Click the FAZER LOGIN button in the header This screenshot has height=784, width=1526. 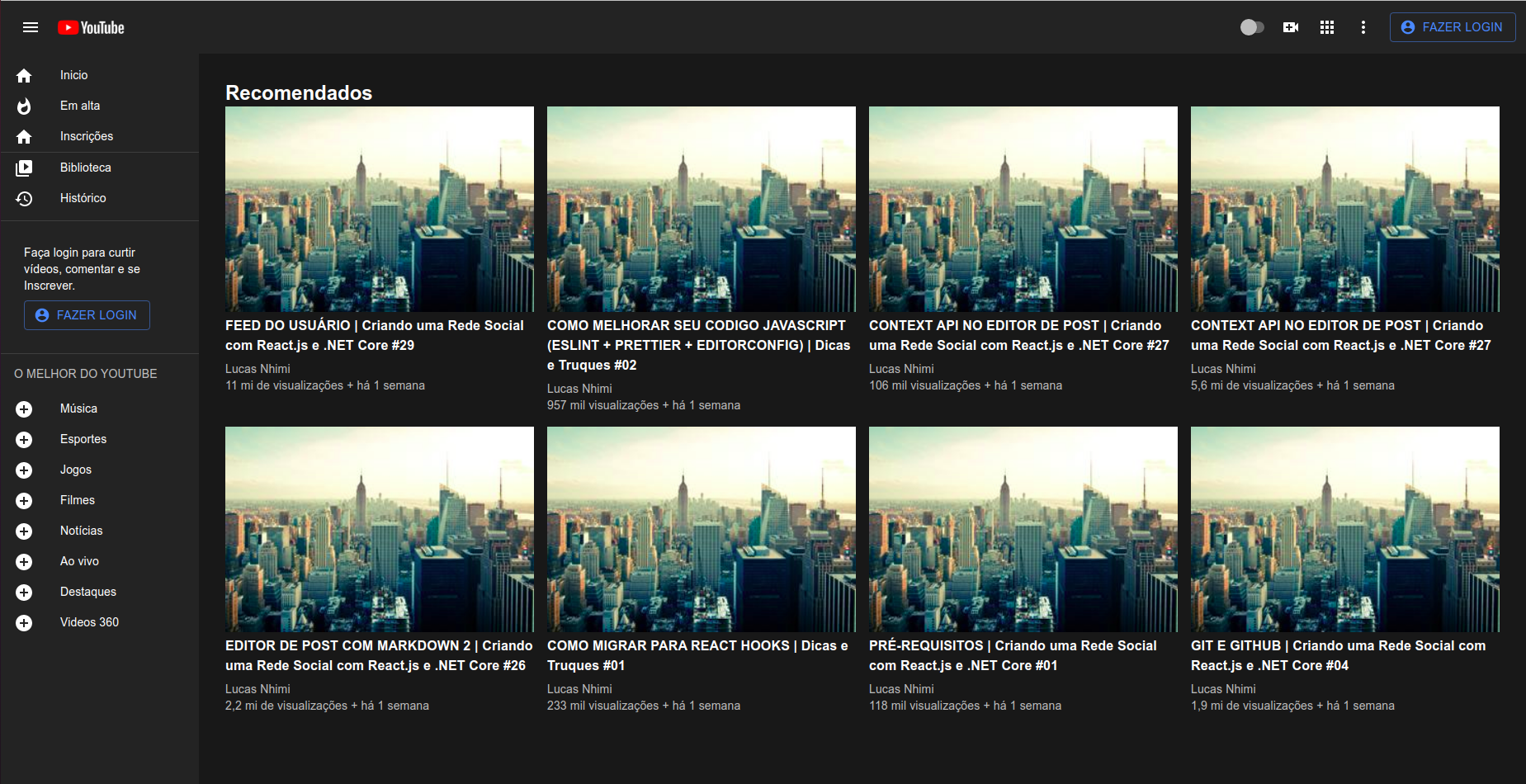point(1452,26)
